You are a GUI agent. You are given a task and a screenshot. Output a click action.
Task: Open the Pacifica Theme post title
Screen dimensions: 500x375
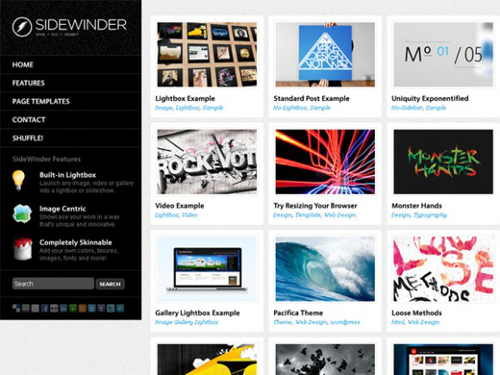click(x=298, y=313)
